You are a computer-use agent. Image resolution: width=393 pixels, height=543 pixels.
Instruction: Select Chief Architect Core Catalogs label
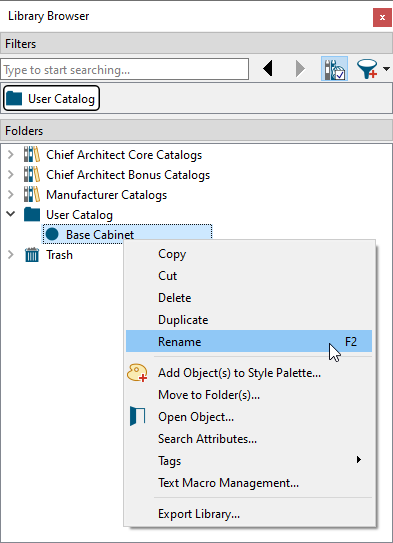coord(124,155)
